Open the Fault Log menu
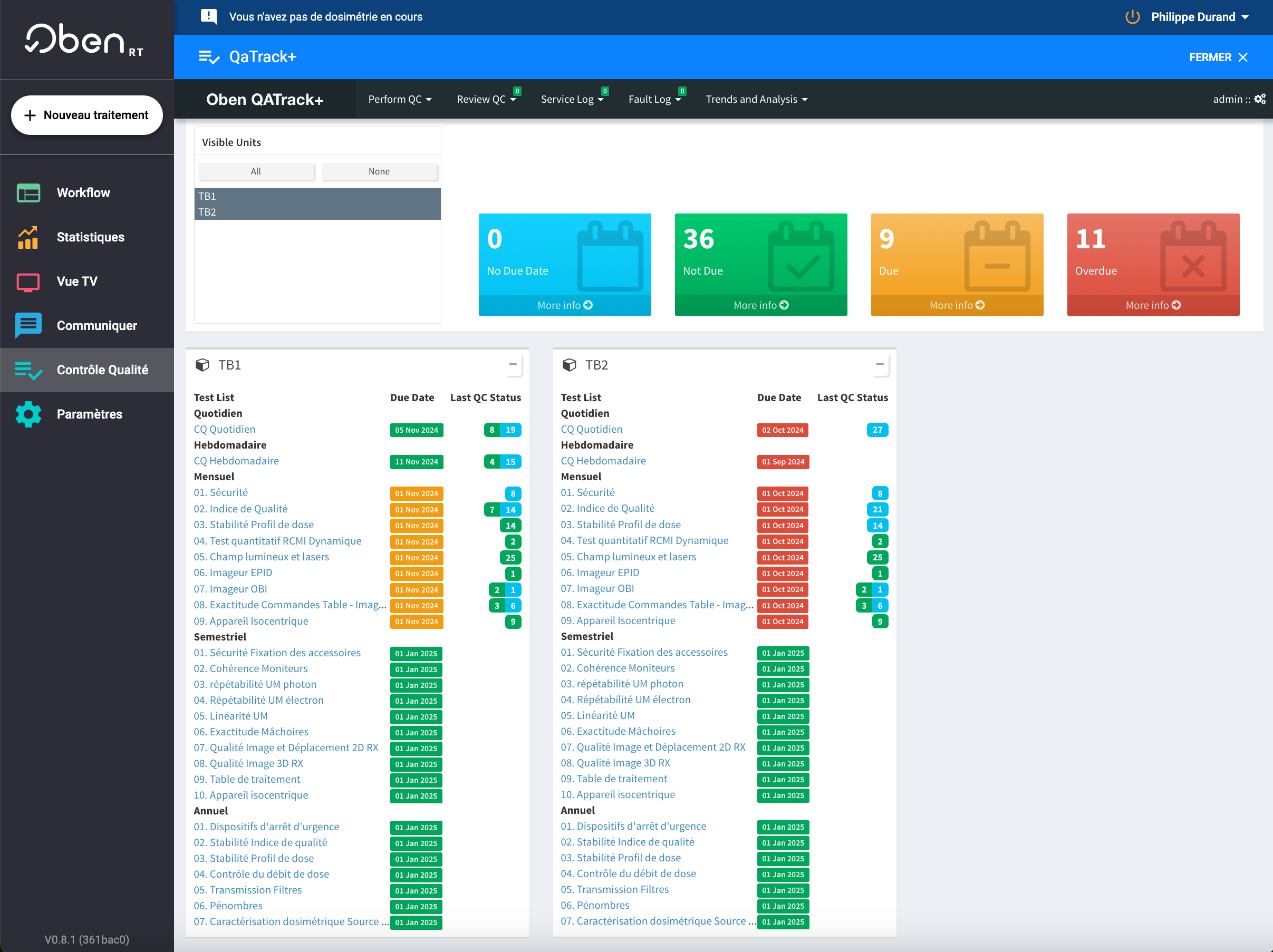The height and width of the screenshot is (952, 1273). 654,99
